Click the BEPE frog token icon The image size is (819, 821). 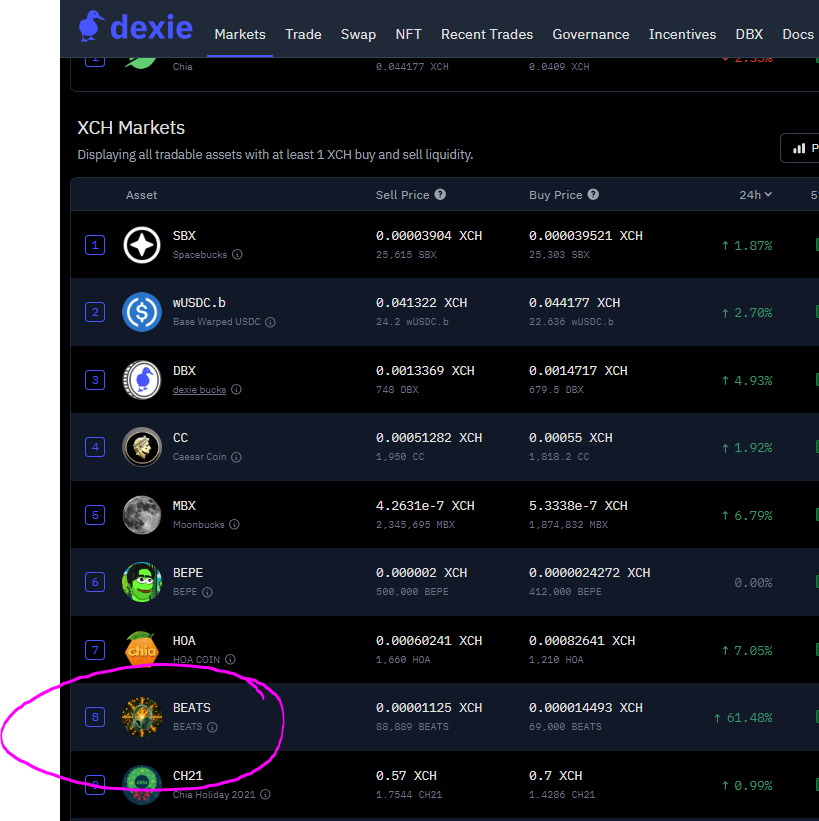coord(141,582)
